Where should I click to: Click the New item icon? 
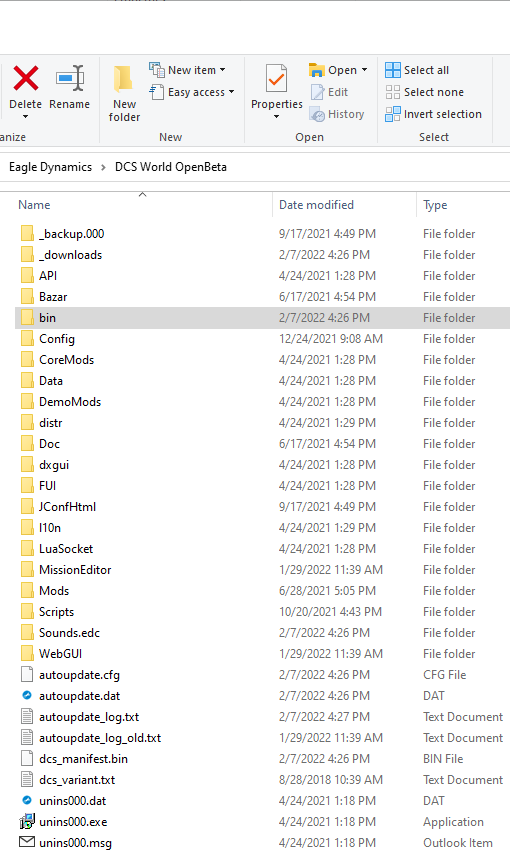click(157, 70)
